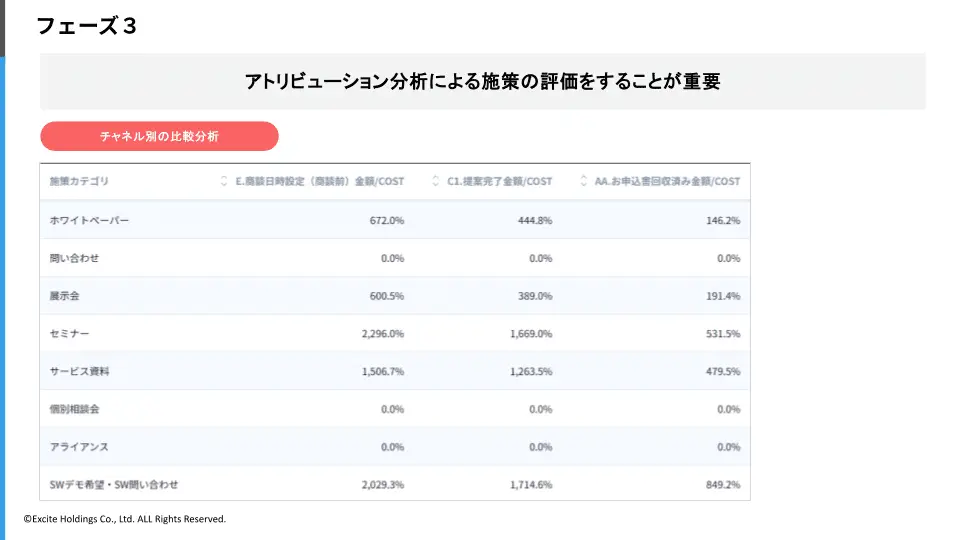The image size is (960, 540).
Task: Click the アトリビューション分析 headline banner
Action: 482,81
